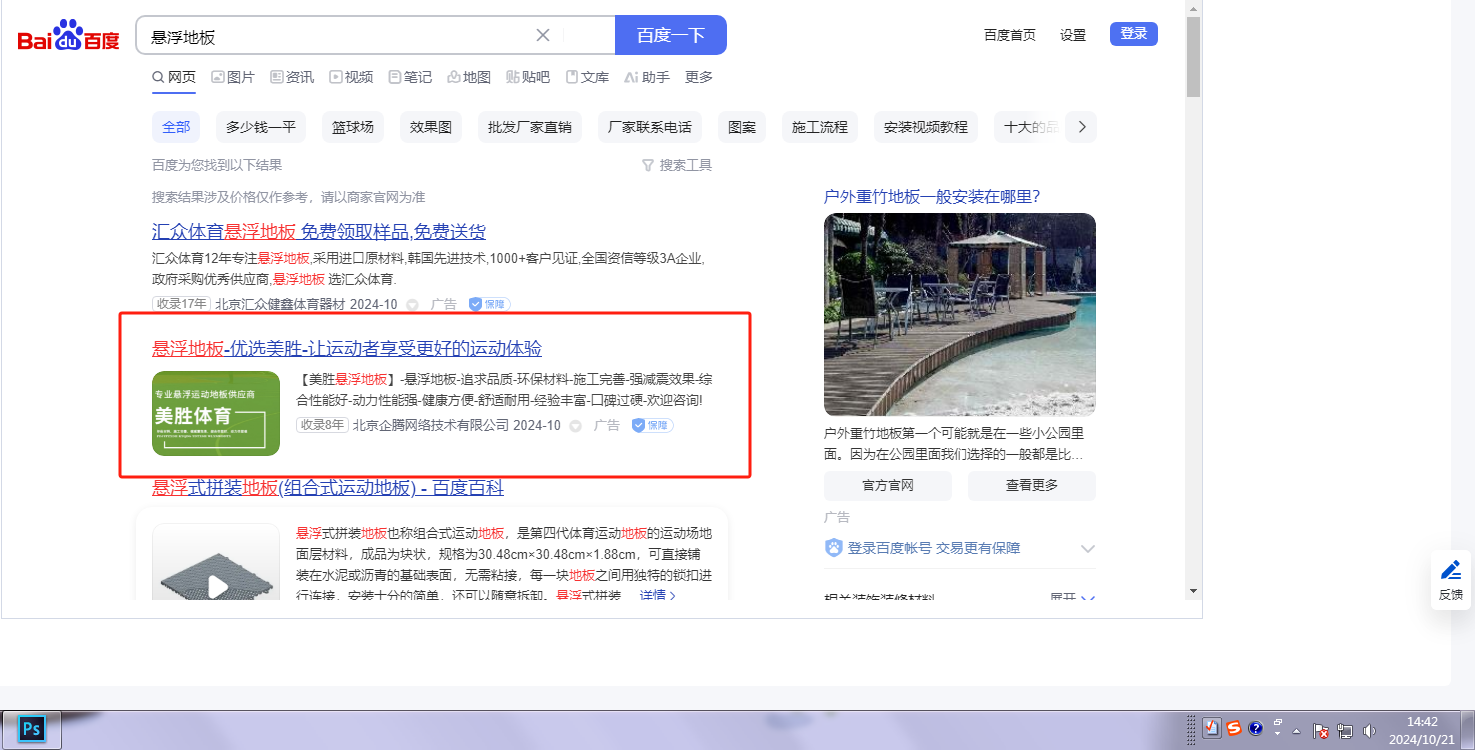The image size is (1475, 750).
Task: Open the 户外重竹地板一般安装在哪里? link
Action: (x=932, y=196)
